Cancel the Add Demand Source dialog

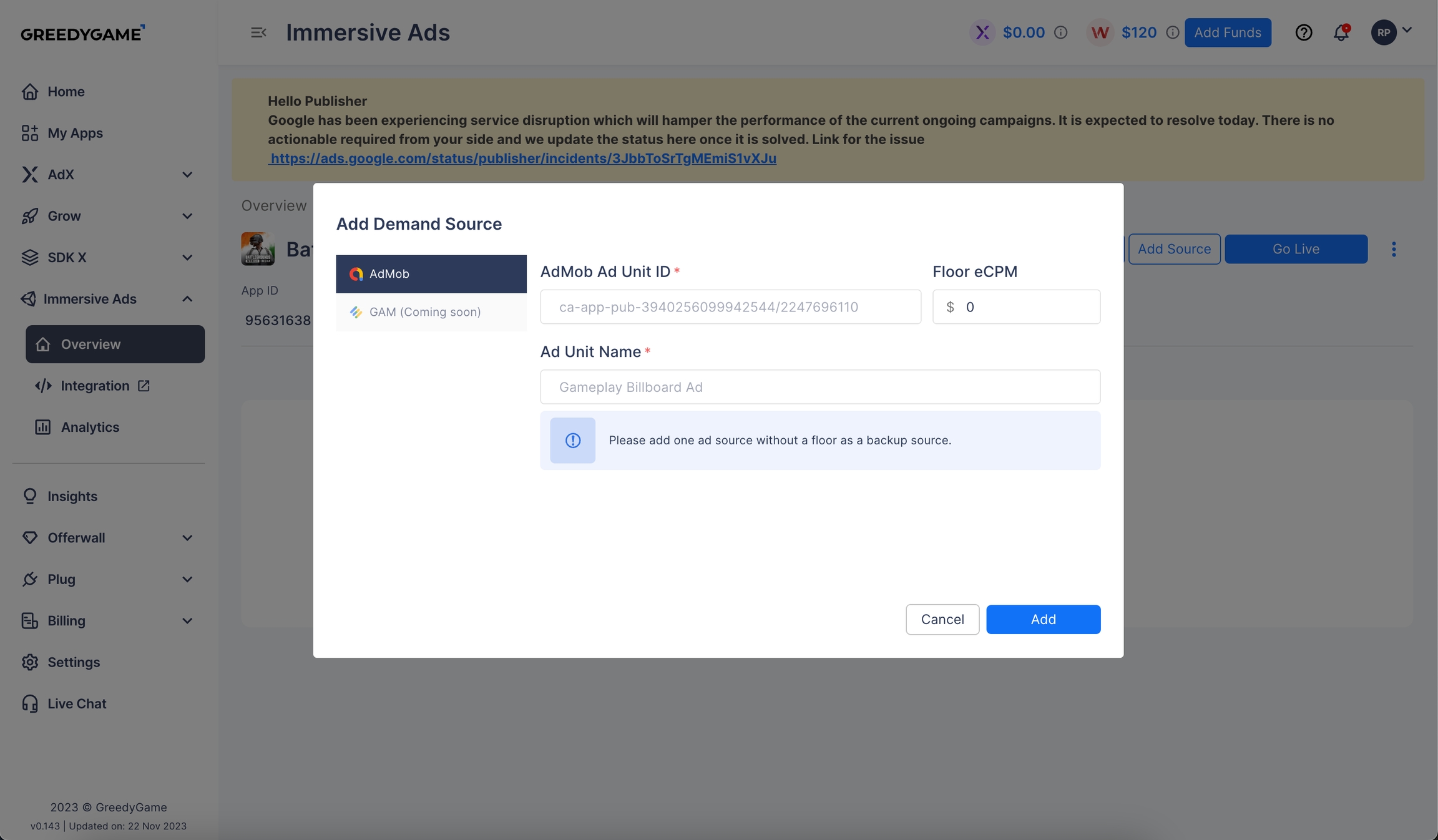tap(942, 619)
